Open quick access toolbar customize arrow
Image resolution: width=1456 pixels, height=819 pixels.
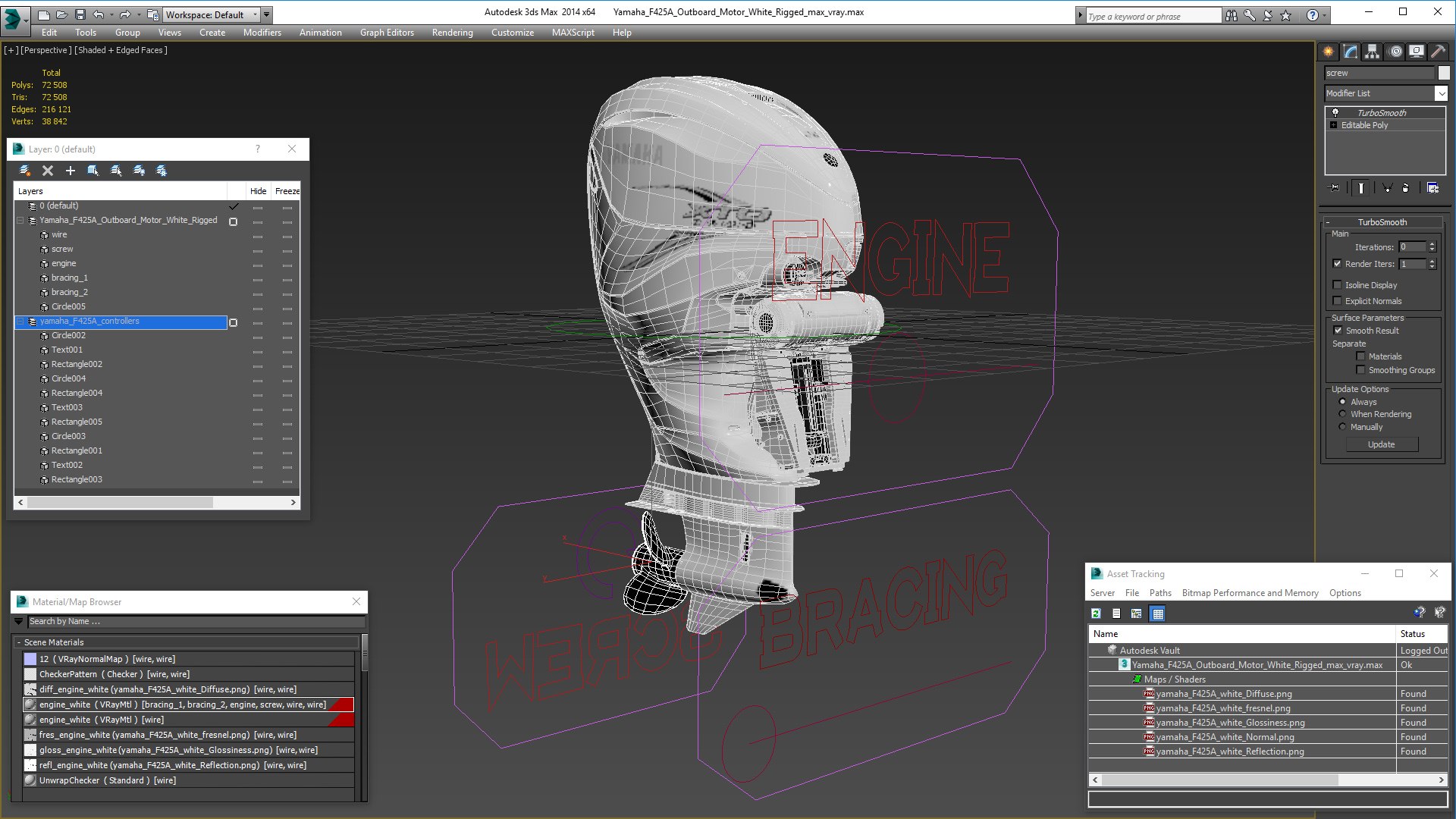click(x=267, y=14)
